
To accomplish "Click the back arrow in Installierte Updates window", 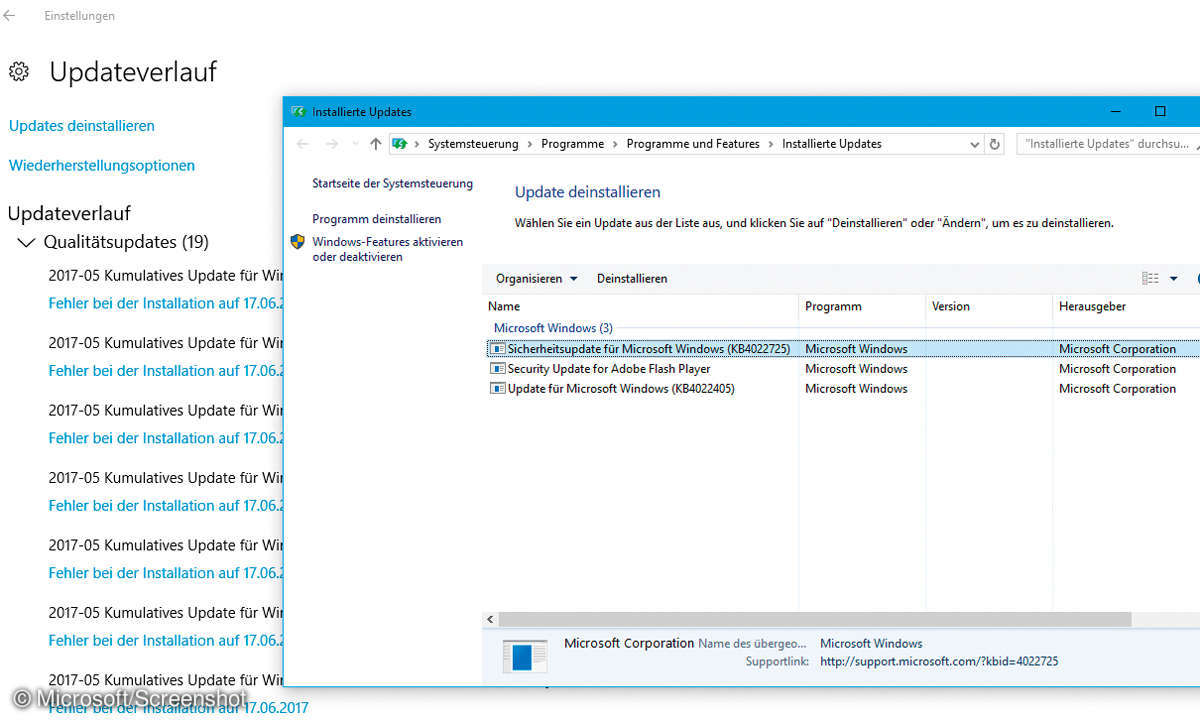I will tap(303, 144).
